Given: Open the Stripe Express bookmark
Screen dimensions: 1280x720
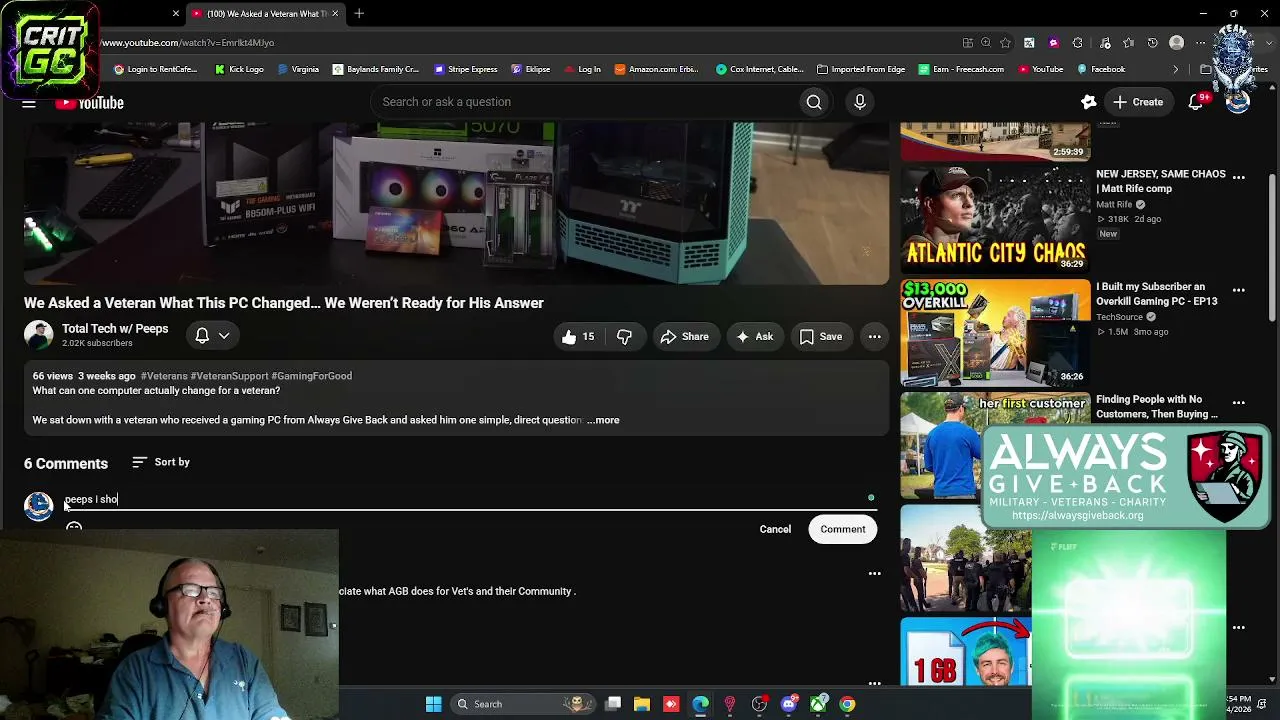Looking at the screenshot, I should point(465,69).
